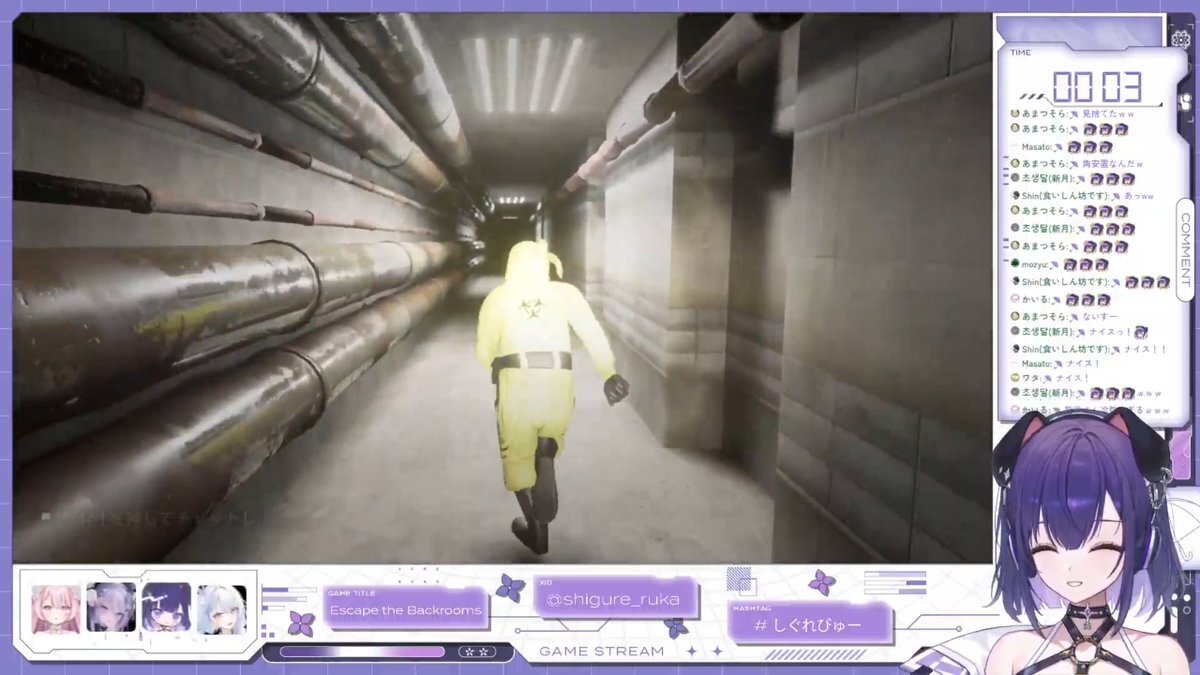
Task: Click the comment reading ないすー
Action: coord(1100,316)
